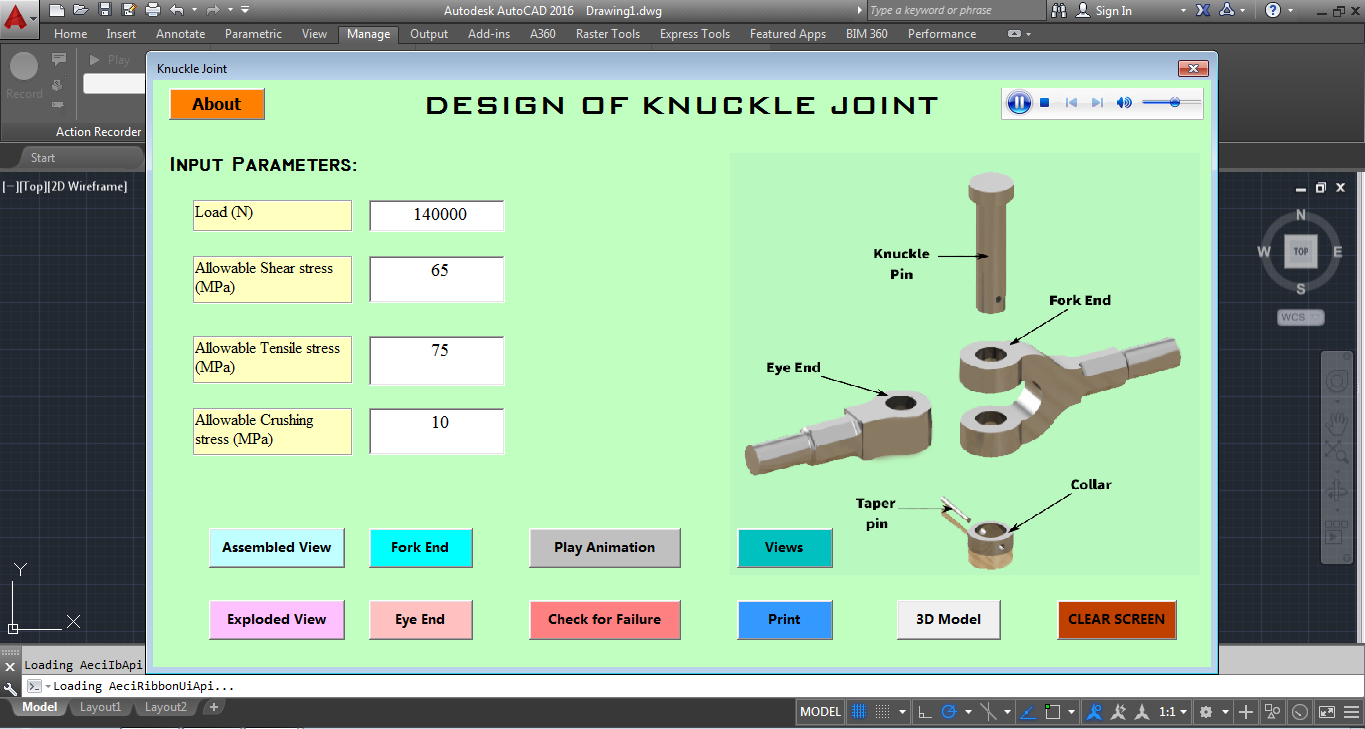Switch to the Annotate ribbon tab
This screenshot has width=1365, height=729.
click(x=181, y=34)
